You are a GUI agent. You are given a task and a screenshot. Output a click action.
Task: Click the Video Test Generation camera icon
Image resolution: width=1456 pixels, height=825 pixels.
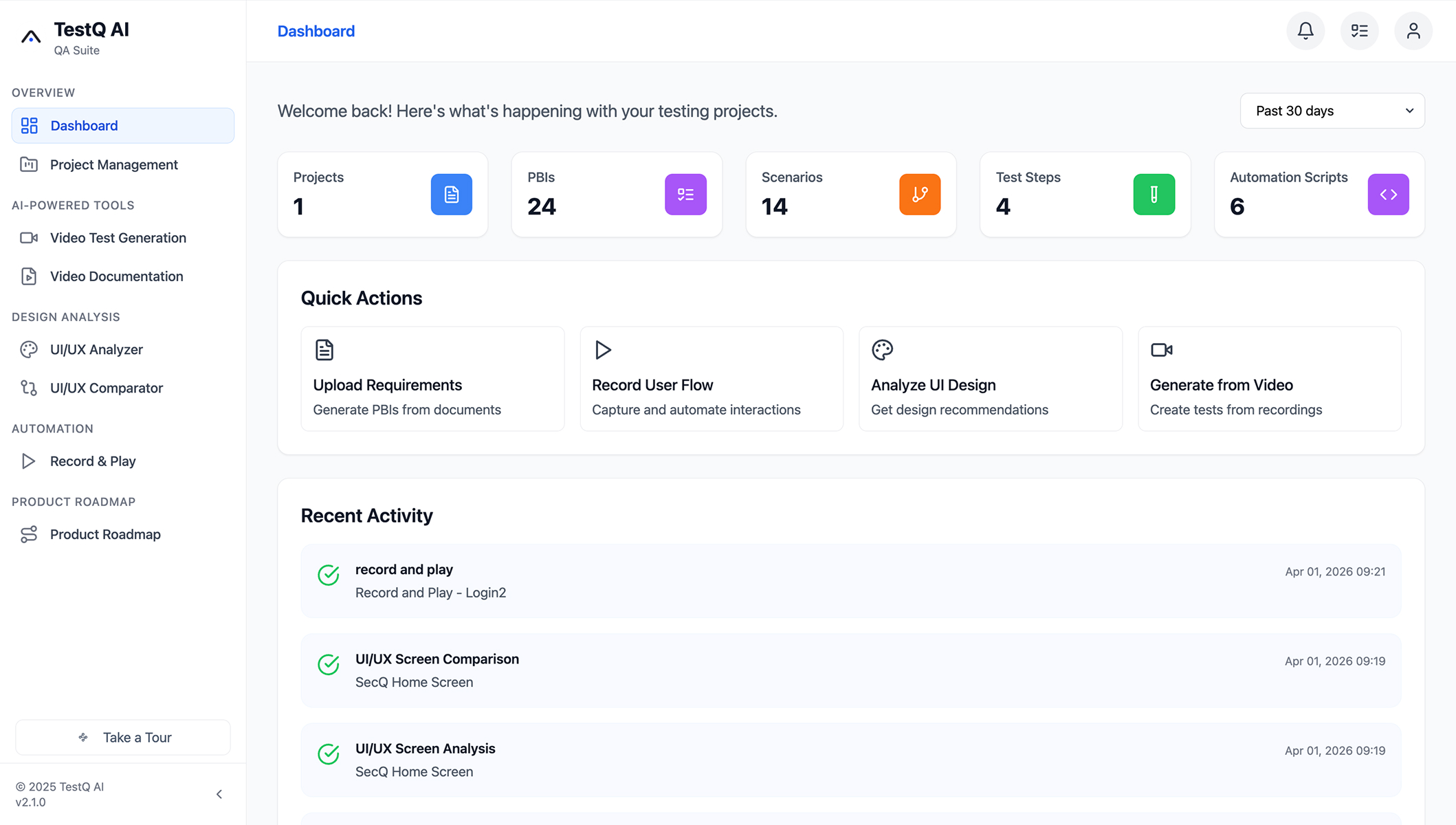[29, 238]
